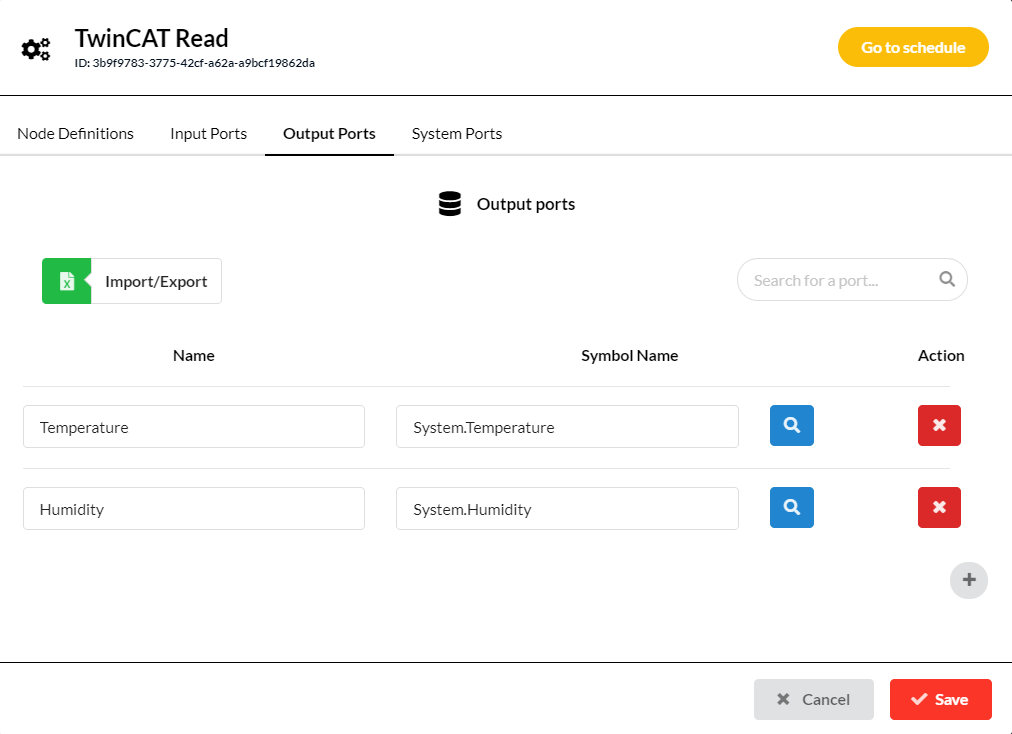Open the Node Definitions tab

coord(76,134)
